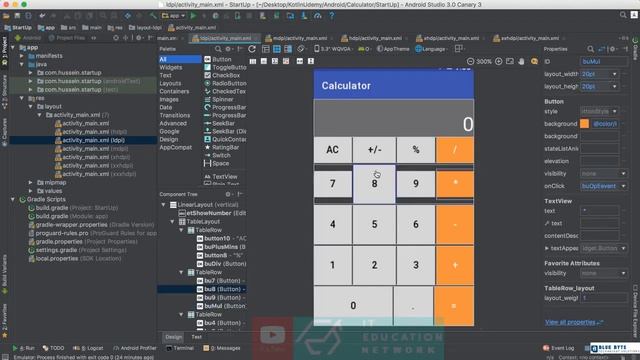
Task: Pick Spinner widget from the palette
Action: tap(219, 99)
